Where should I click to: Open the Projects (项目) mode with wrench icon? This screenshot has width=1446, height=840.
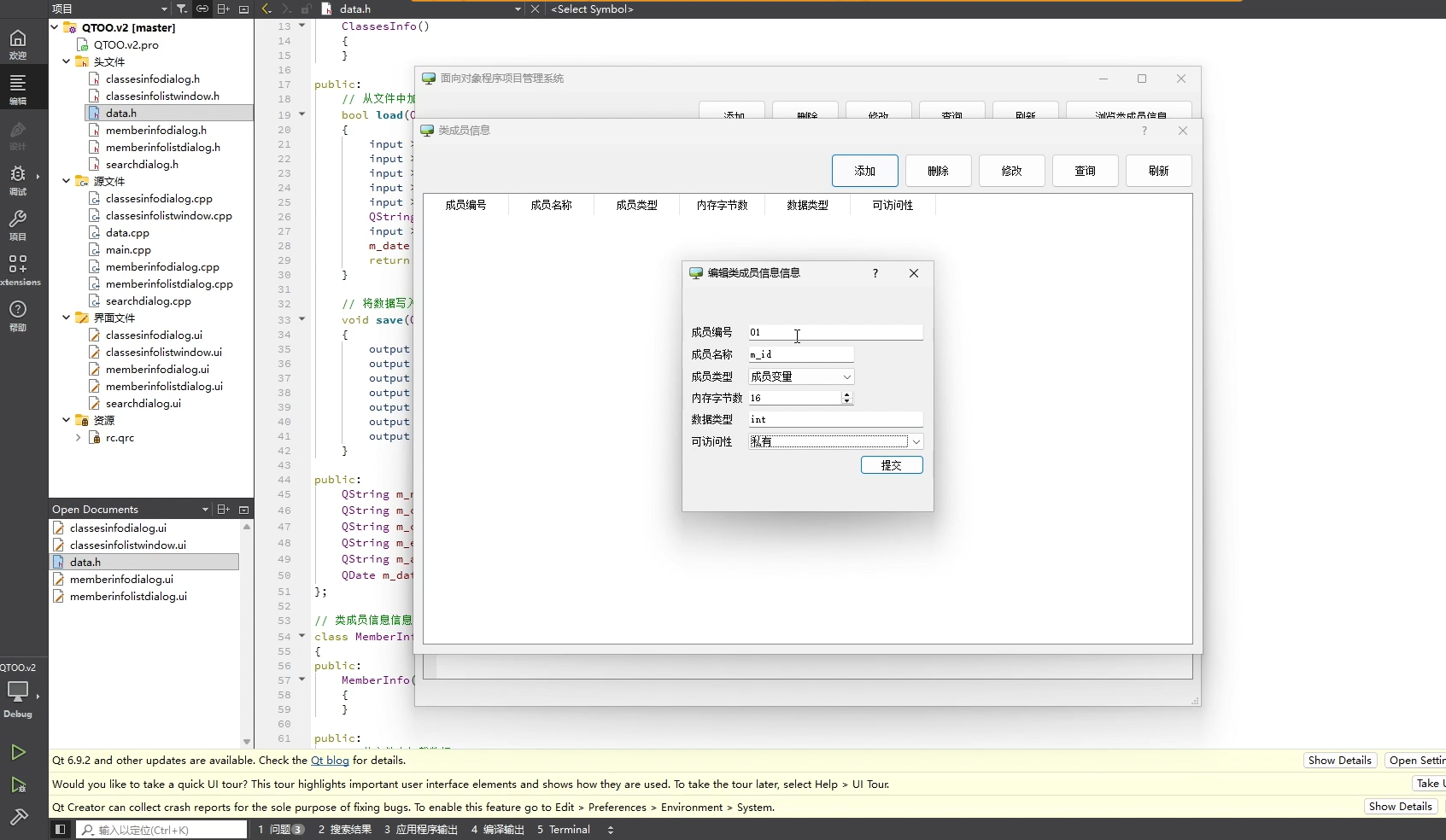(x=18, y=225)
